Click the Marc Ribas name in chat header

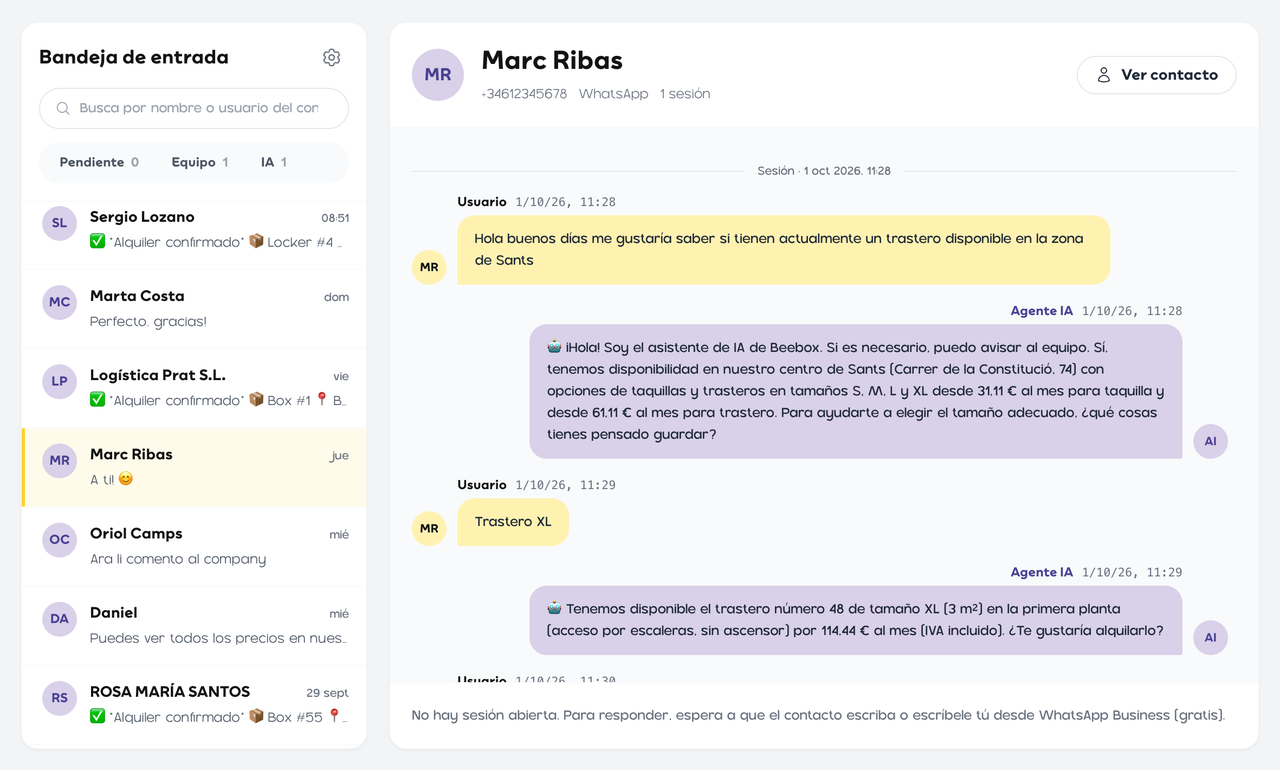click(552, 61)
